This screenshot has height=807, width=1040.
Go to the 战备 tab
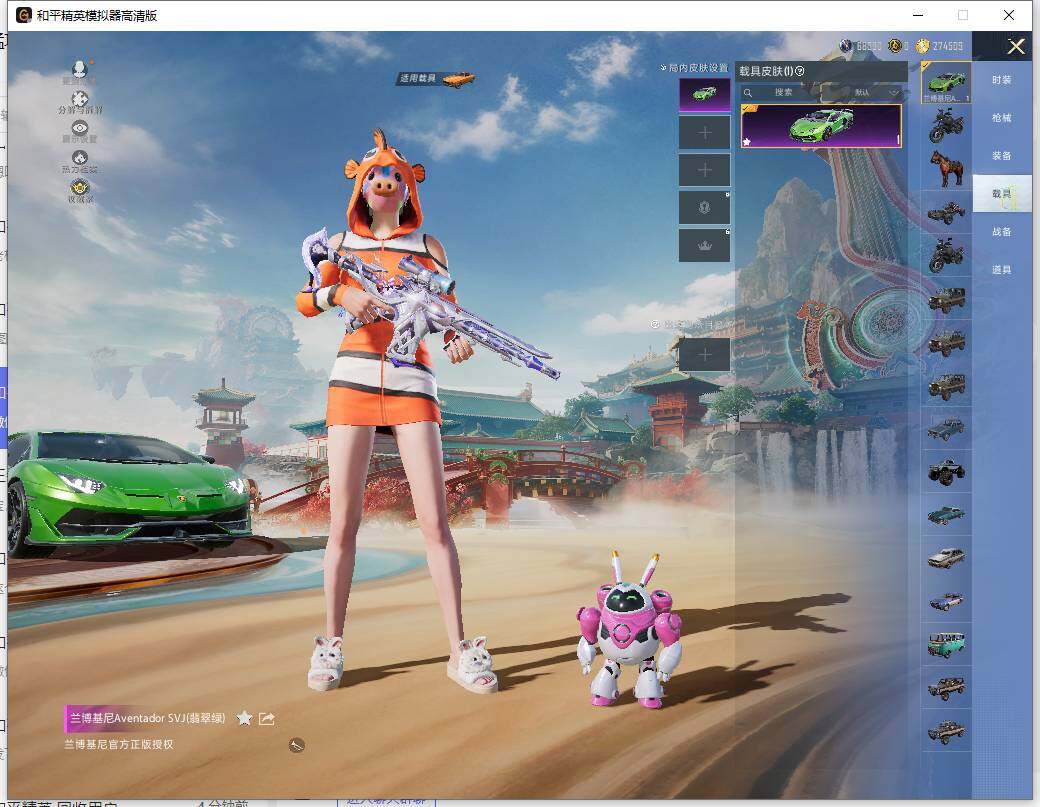pos(1001,232)
